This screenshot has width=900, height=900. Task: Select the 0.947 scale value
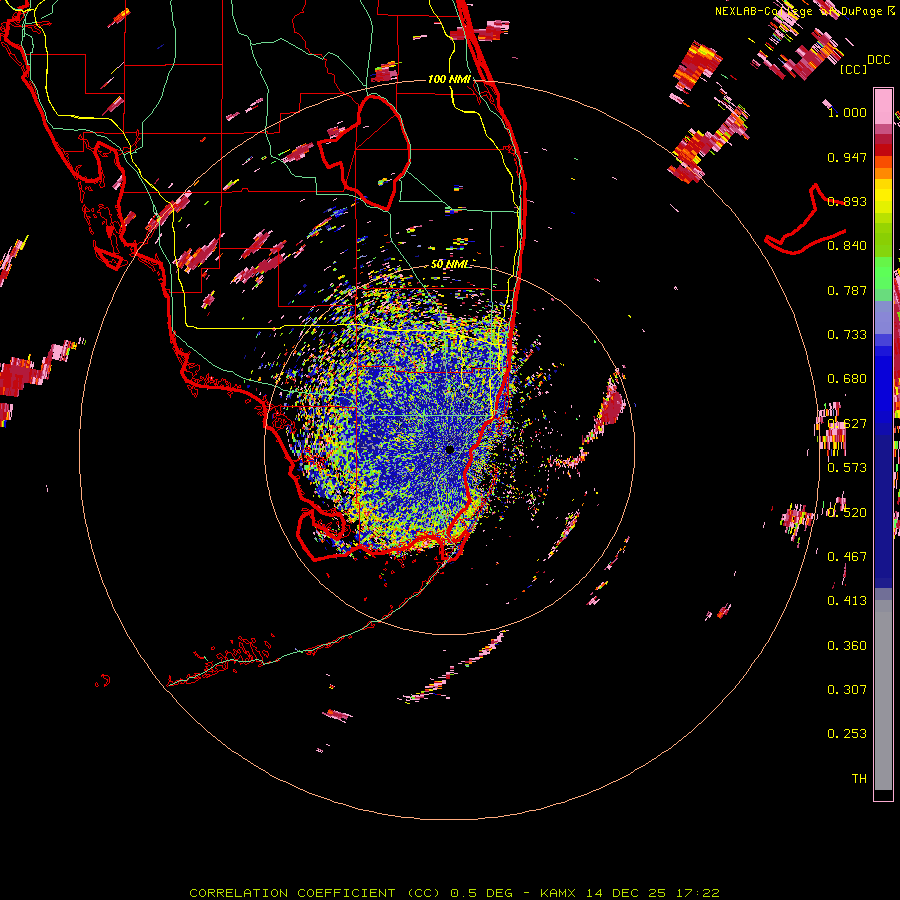[x=847, y=157]
